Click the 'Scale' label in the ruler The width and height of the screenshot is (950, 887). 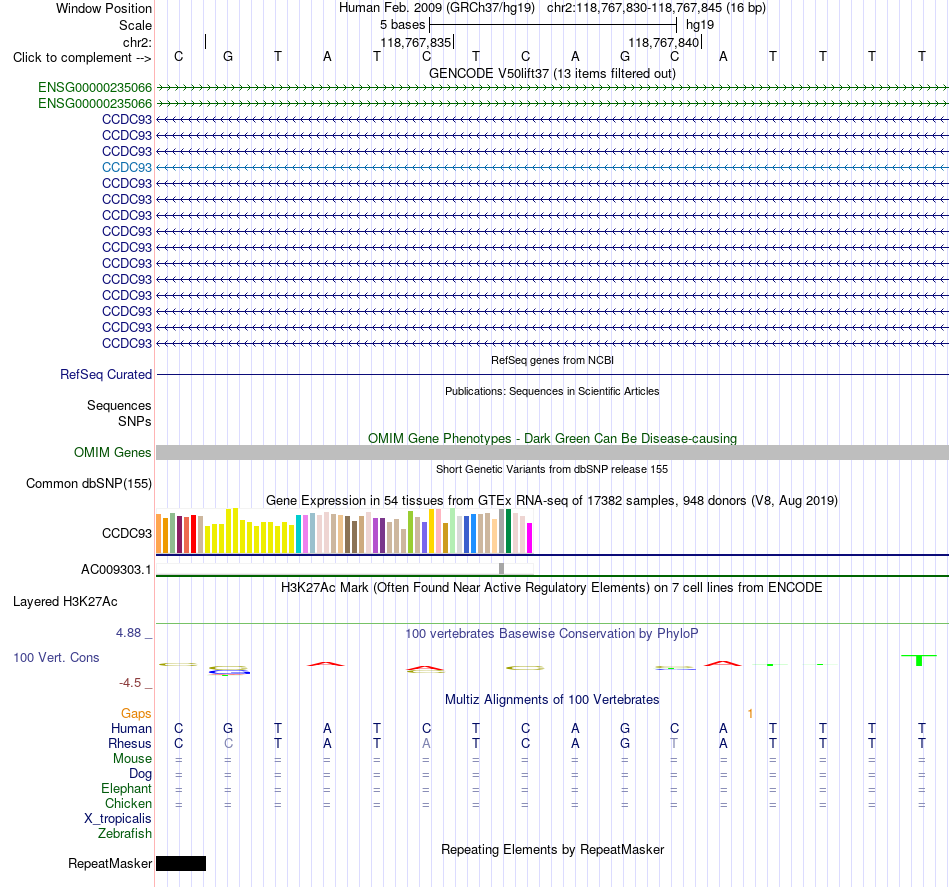point(135,25)
